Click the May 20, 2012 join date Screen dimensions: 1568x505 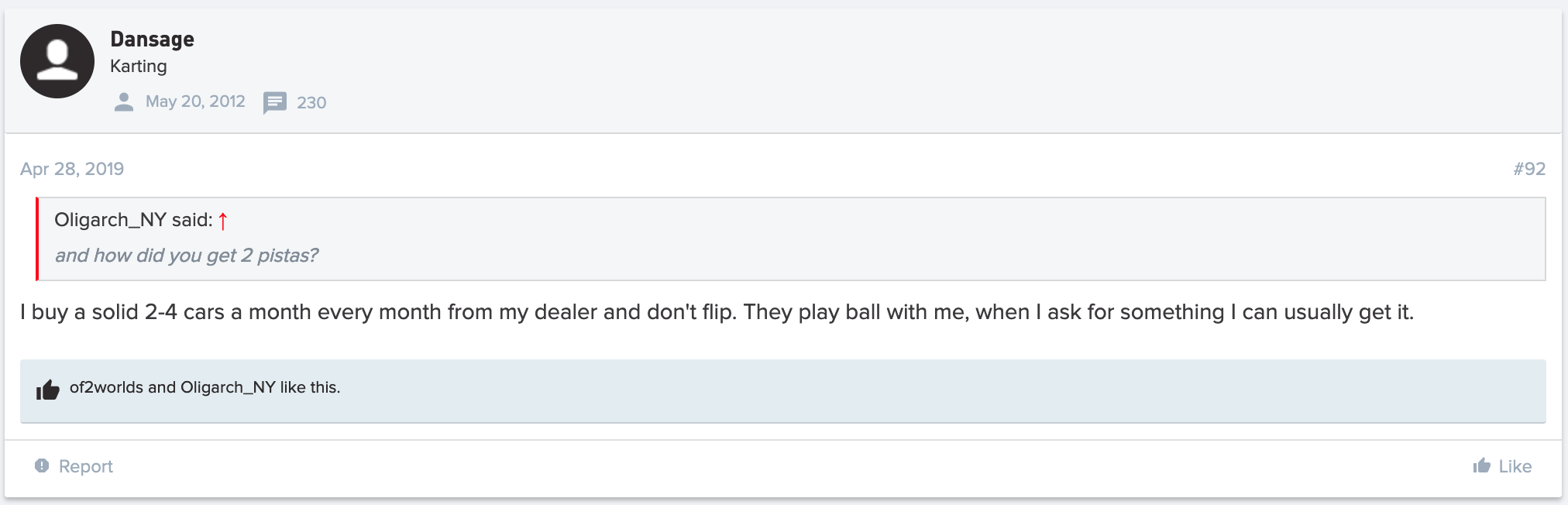195,101
